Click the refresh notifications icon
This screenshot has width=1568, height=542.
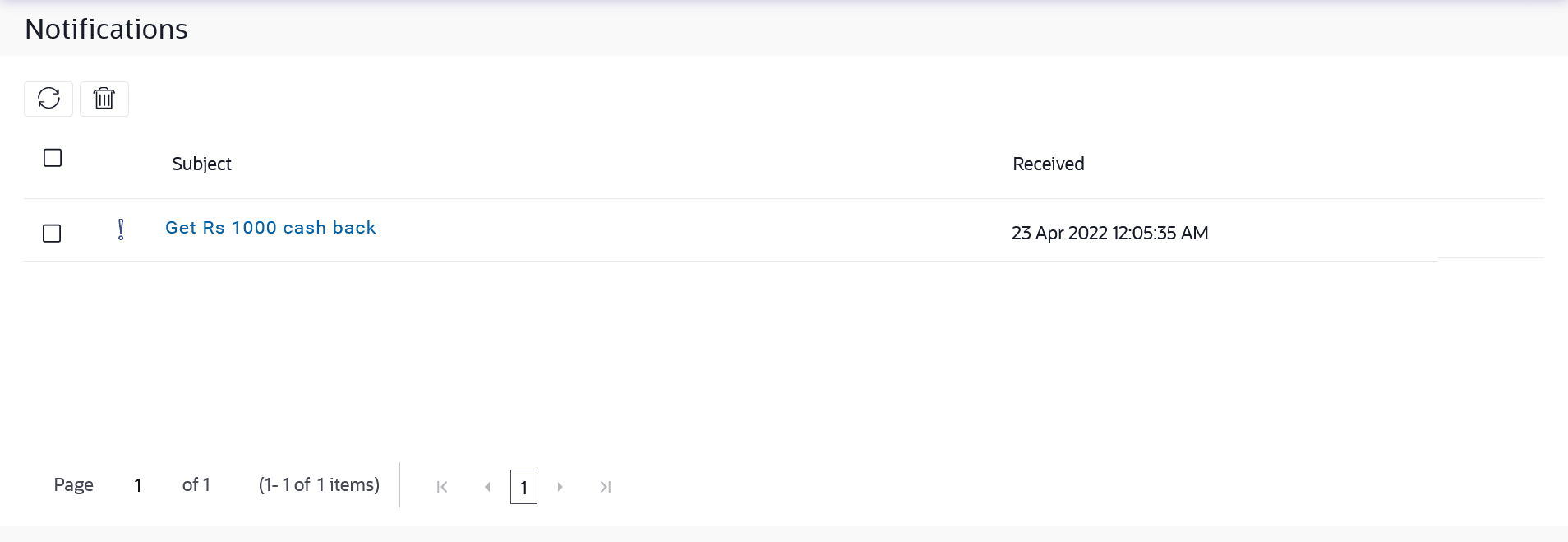48,99
